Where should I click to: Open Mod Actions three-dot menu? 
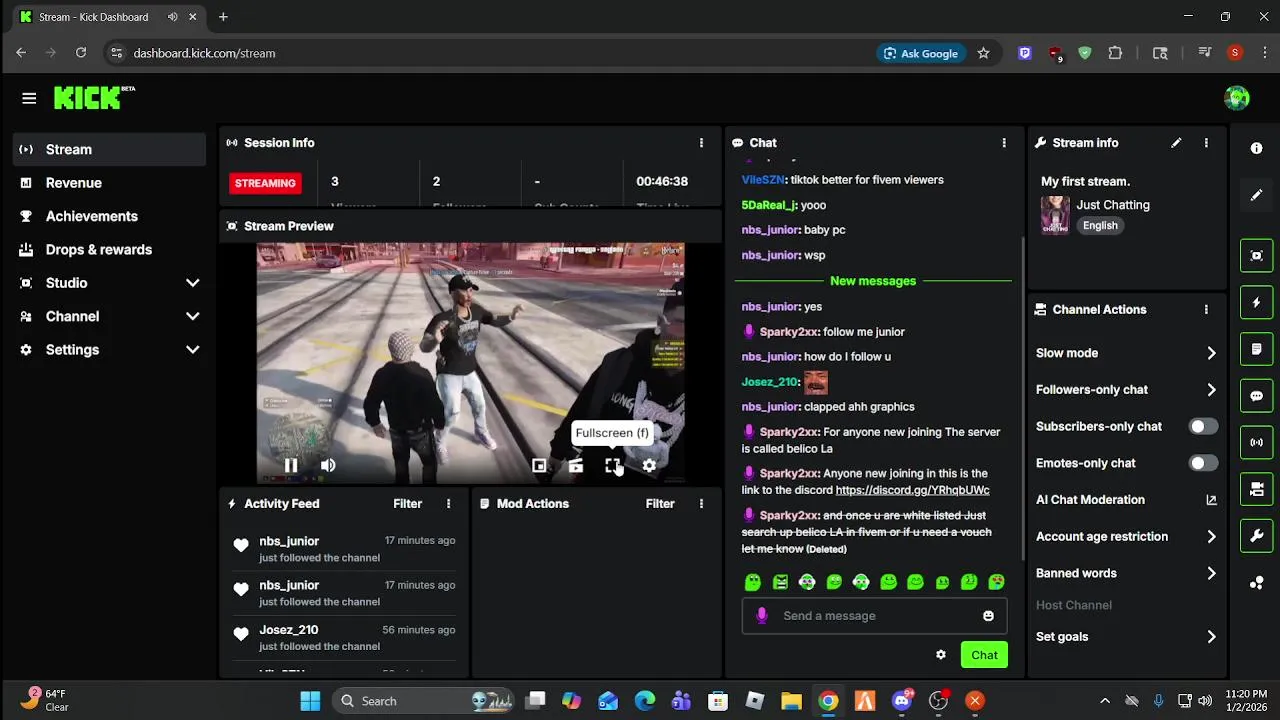coord(701,504)
